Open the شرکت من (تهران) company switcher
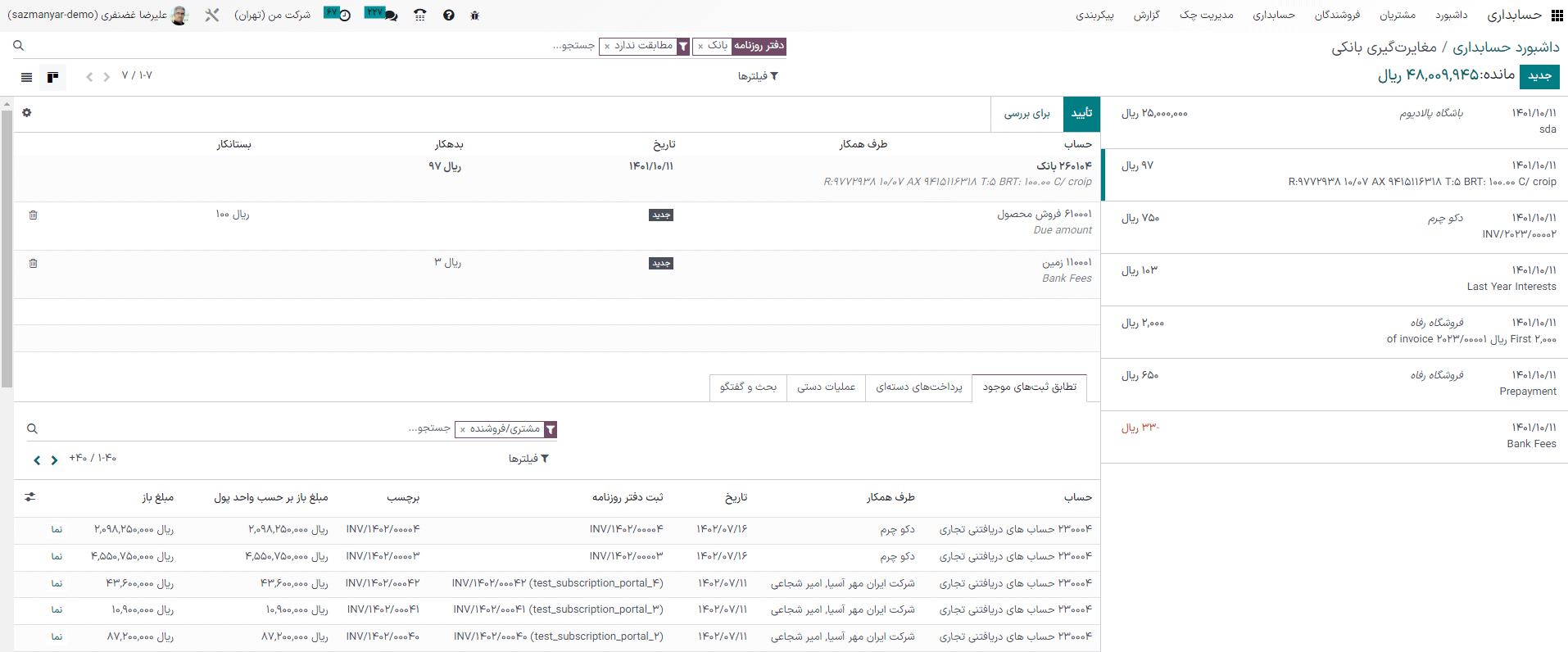Screen dimensions: 1568x652 coord(272,16)
